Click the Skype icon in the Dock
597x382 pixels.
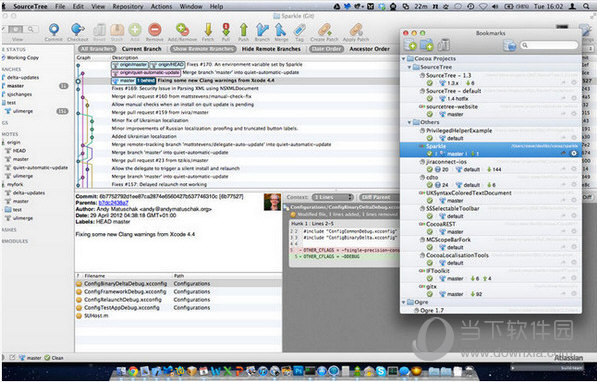(x=380, y=371)
